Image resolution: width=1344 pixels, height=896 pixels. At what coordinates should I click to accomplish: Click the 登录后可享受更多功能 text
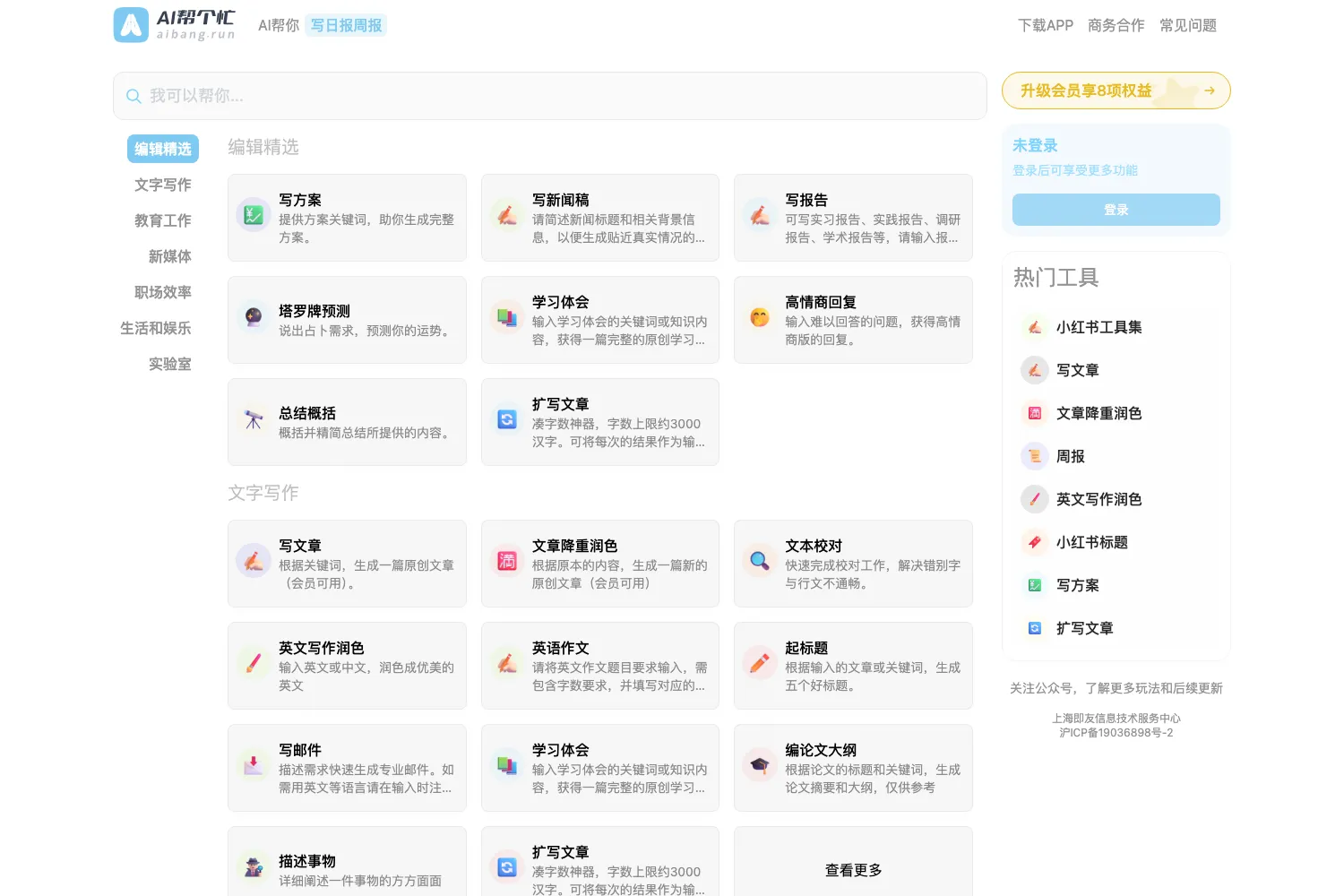1075,170
